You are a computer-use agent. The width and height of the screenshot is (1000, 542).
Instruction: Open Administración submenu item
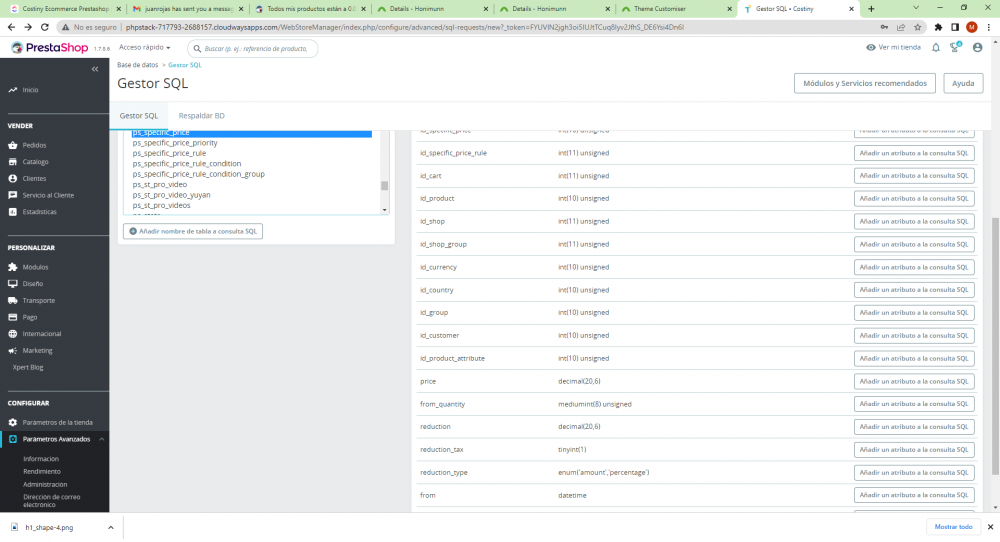coord(45,485)
